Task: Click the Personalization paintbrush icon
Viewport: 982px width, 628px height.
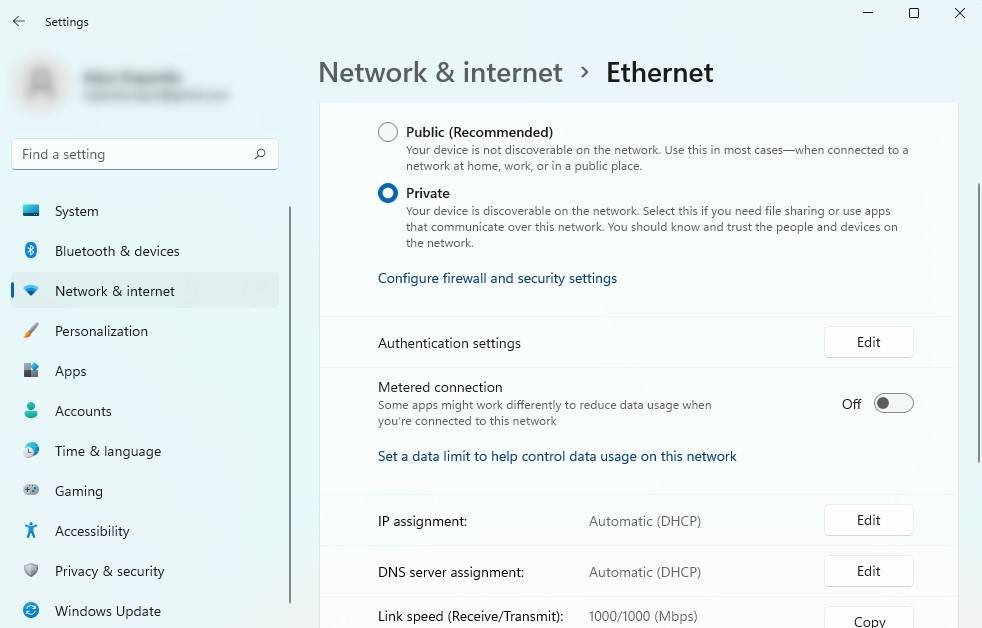Action: pyautogui.click(x=31, y=331)
